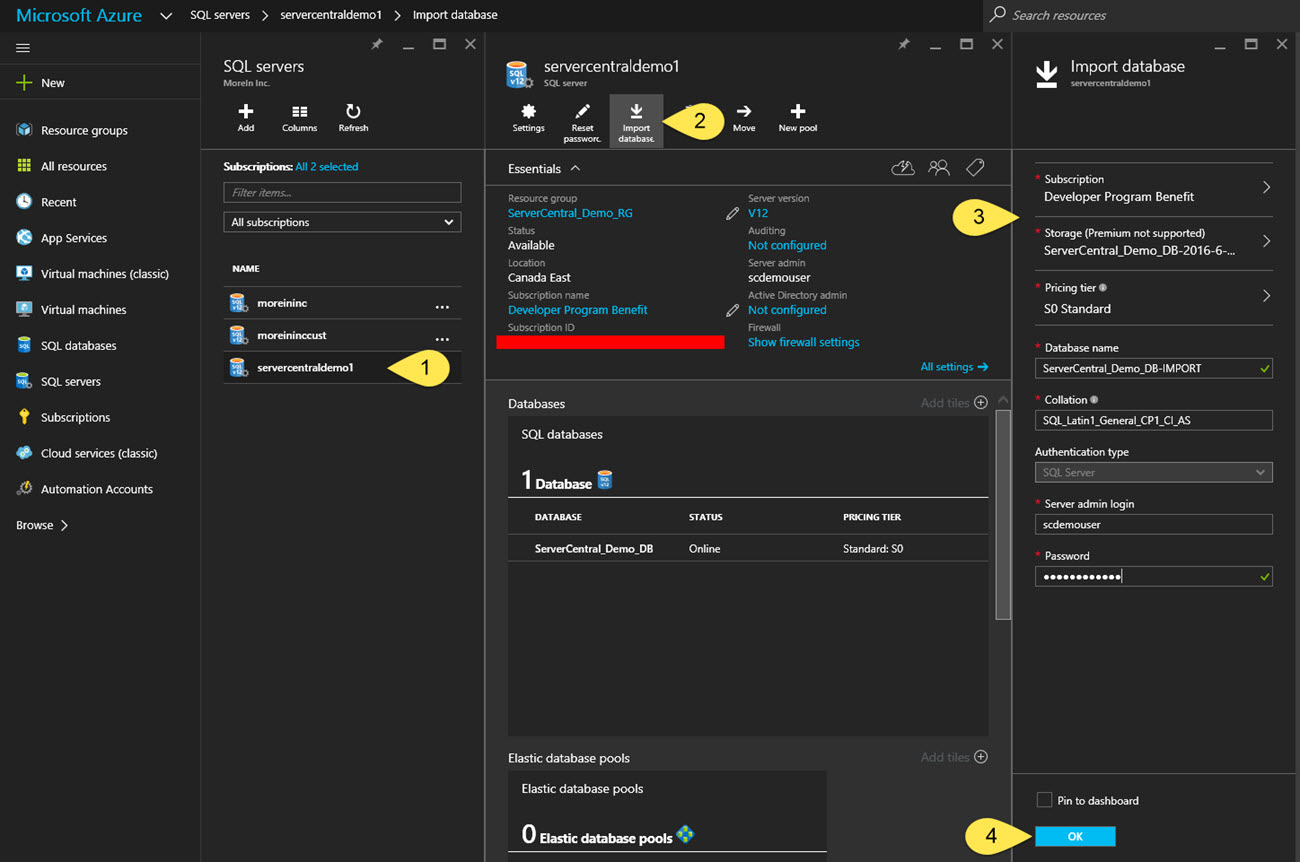Click the Password field
The height and width of the screenshot is (862, 1300).
click(1153, 576)
